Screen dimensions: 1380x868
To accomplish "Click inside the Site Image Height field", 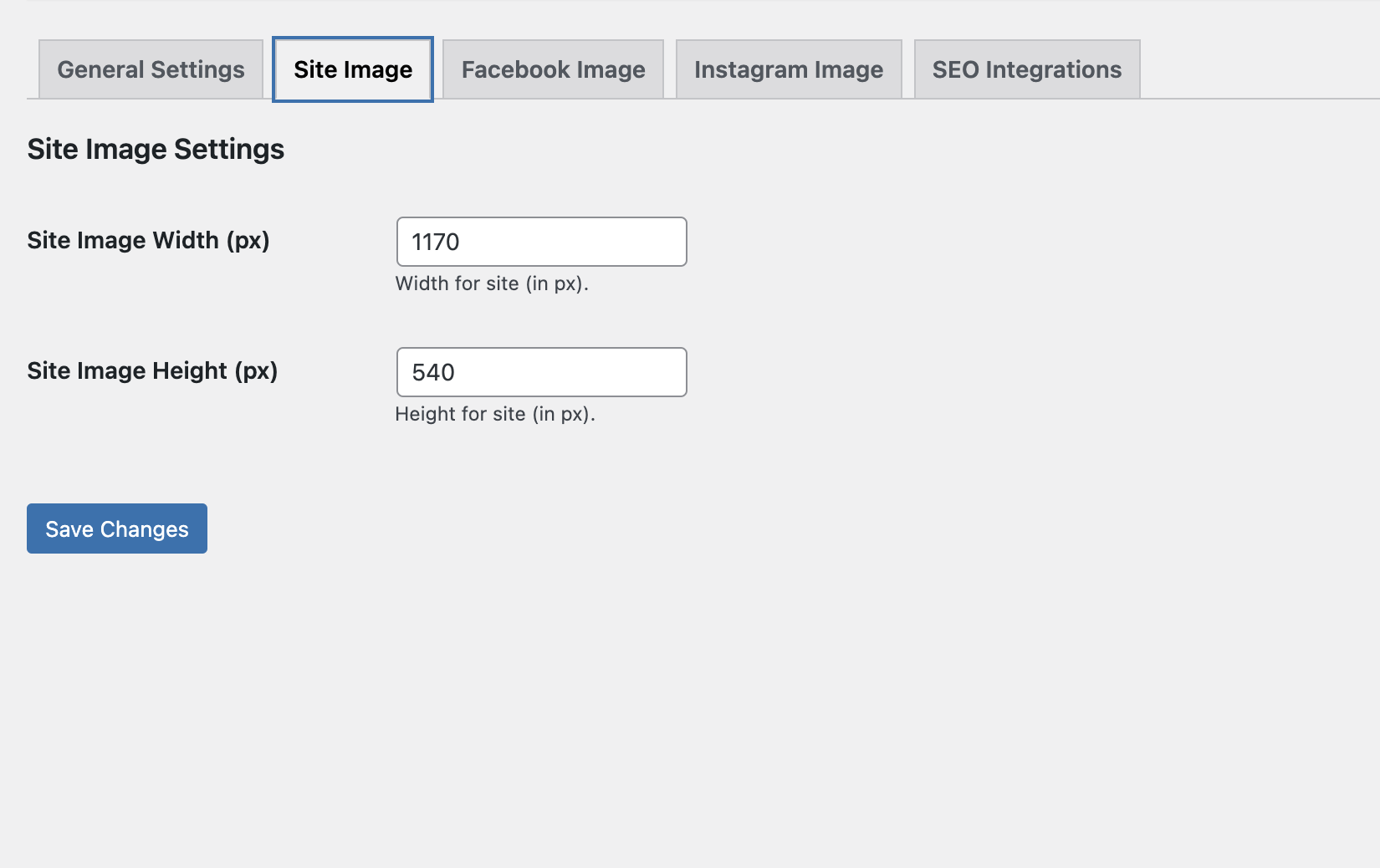I will [x=541, y=372].
